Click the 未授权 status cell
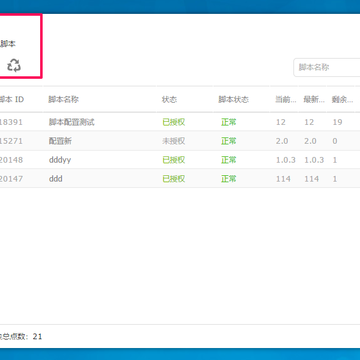Viewport: 360px width, 360px height. pos(174,141)
